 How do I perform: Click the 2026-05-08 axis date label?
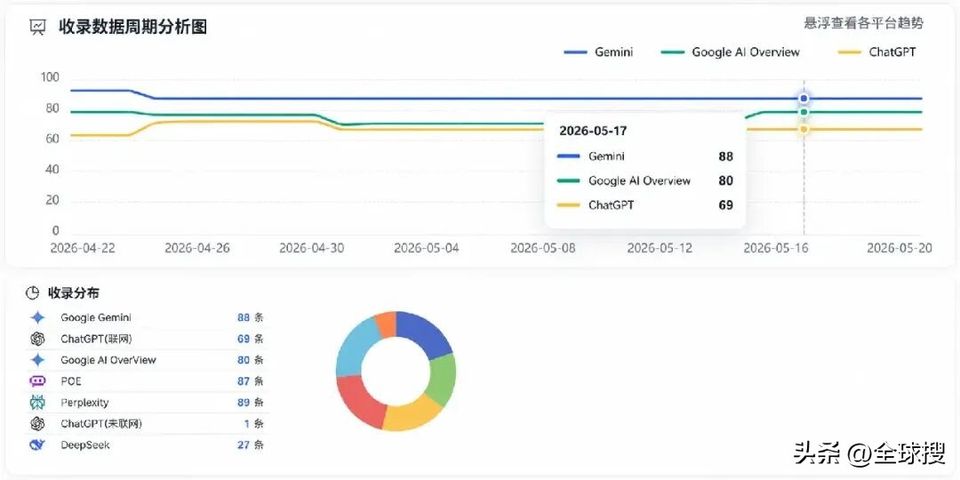tap(543, 248)
